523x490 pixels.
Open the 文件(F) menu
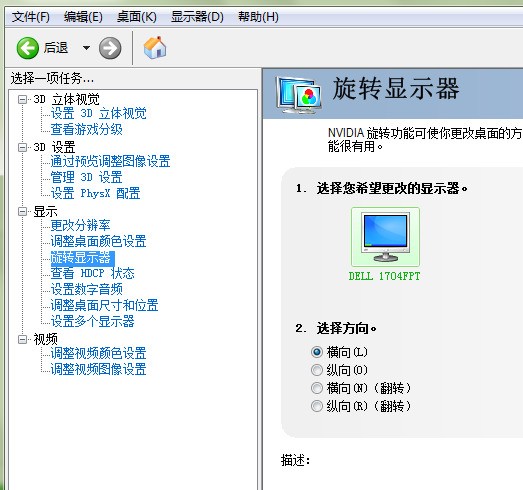point(31,17)
